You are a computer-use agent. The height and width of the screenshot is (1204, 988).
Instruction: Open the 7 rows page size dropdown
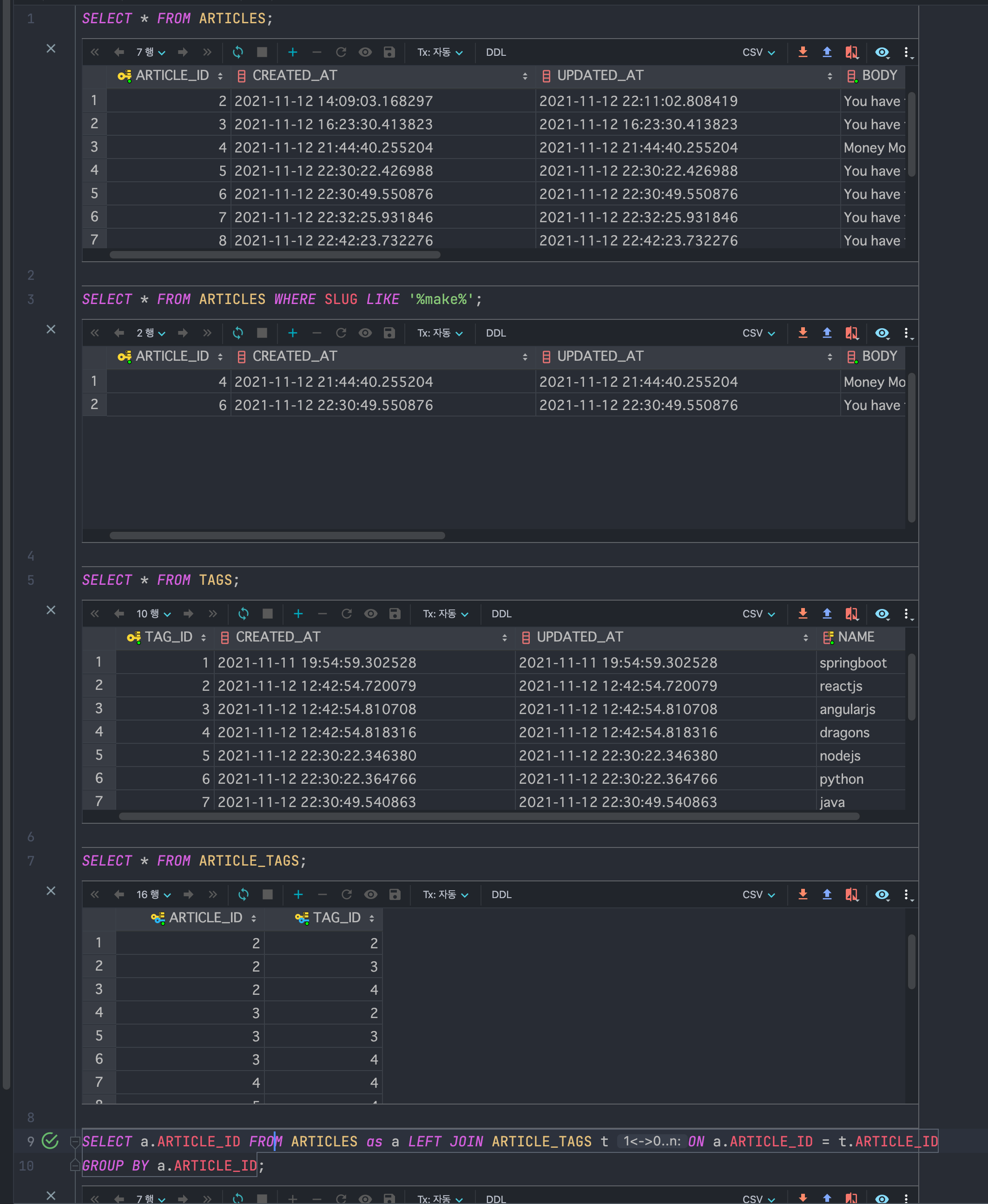tap(150, 53)
